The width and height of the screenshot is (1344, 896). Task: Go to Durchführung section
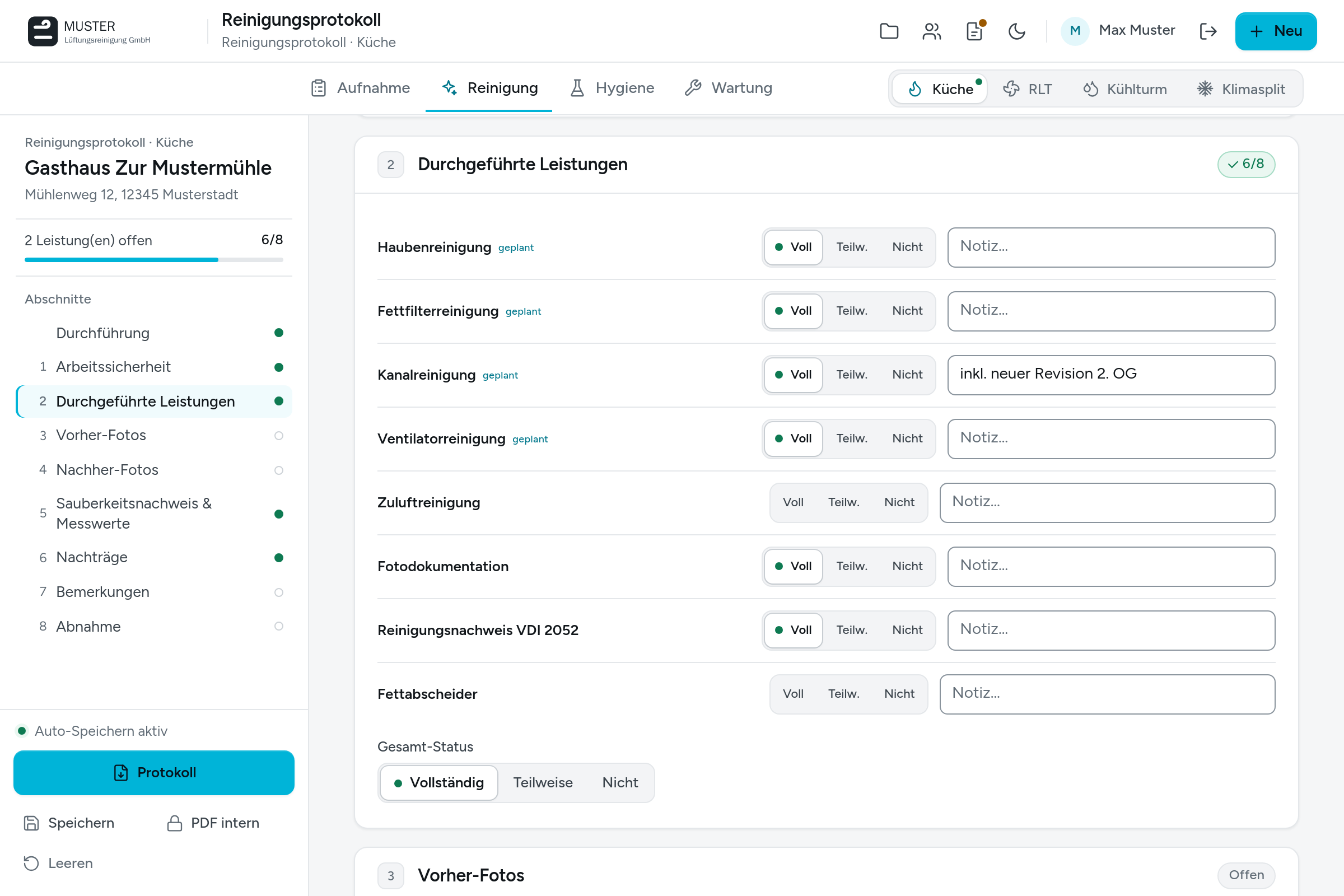153,333
